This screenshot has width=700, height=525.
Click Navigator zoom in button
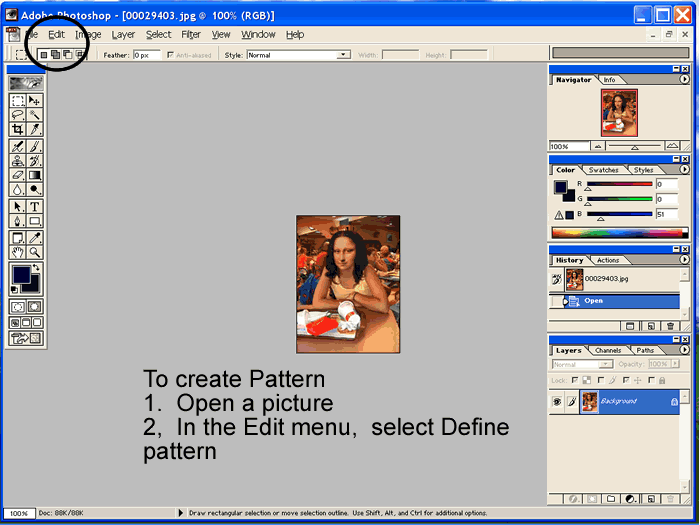[x=672, y=146]
